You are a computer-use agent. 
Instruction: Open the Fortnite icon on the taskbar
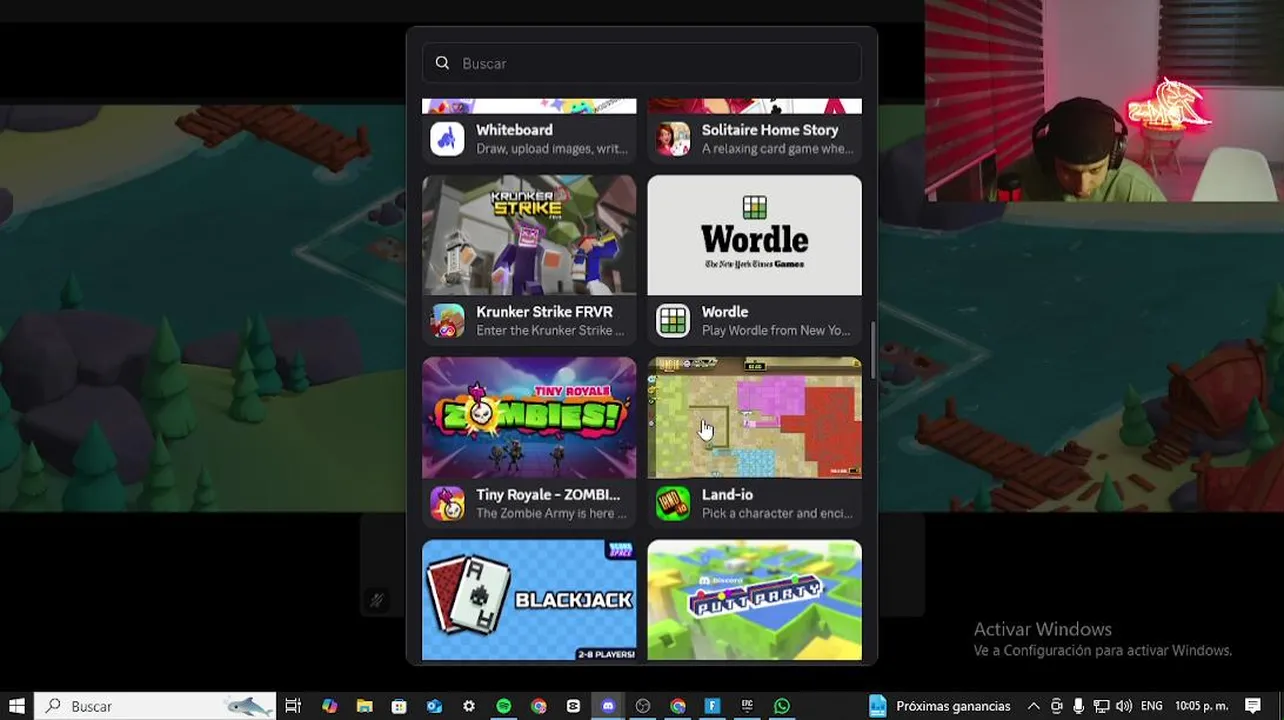pos(712,706)
